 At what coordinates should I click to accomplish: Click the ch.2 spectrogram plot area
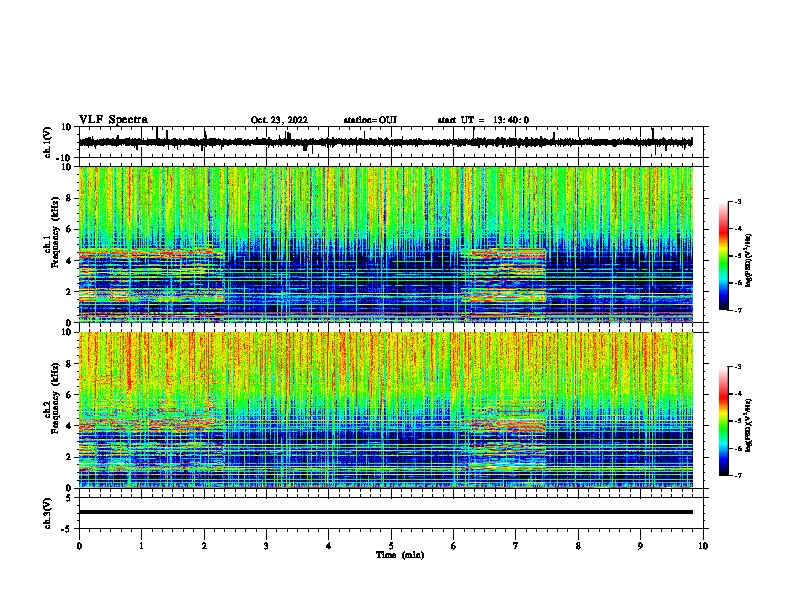click(385, 410)
